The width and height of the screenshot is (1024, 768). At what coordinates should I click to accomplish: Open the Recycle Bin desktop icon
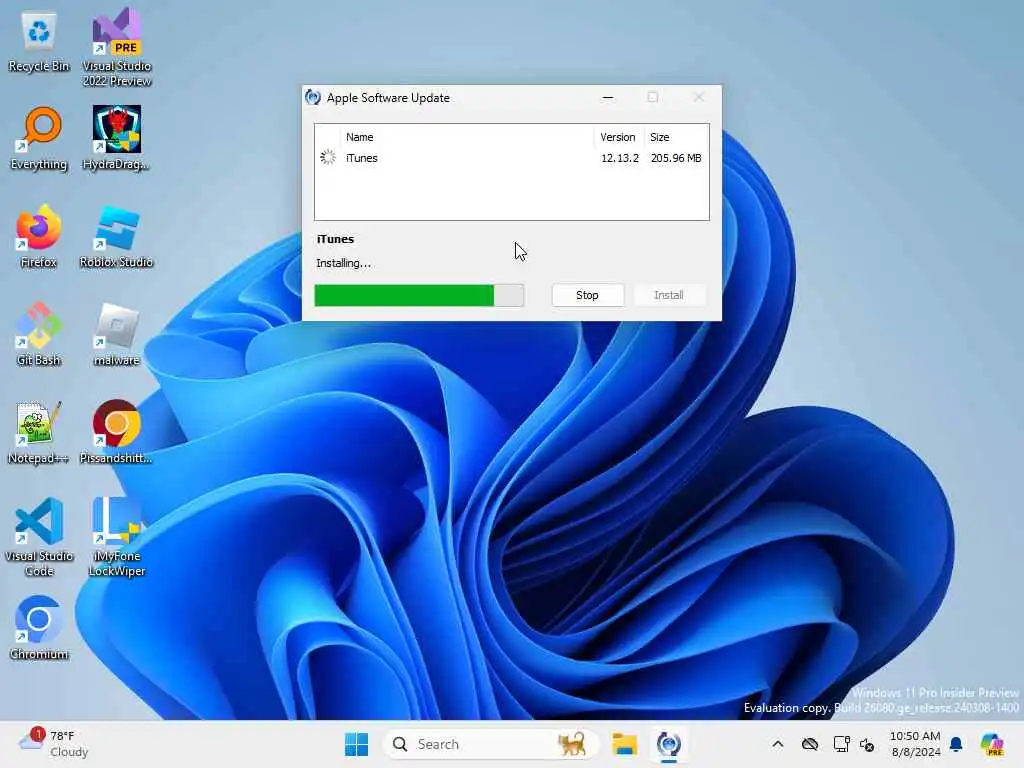pyautogui.click(x=39, y=42)
